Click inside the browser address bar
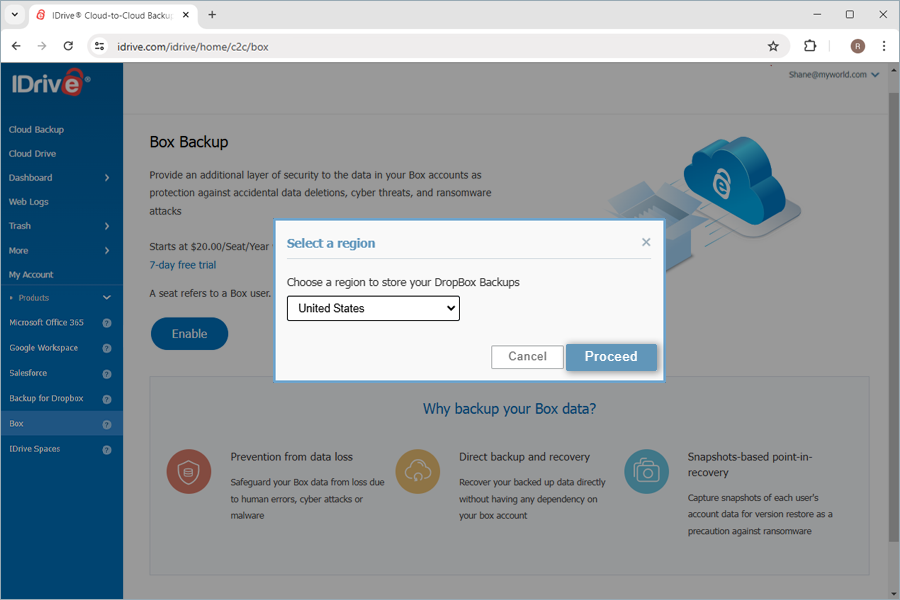900x600 pixels. (x=300, y=46)
